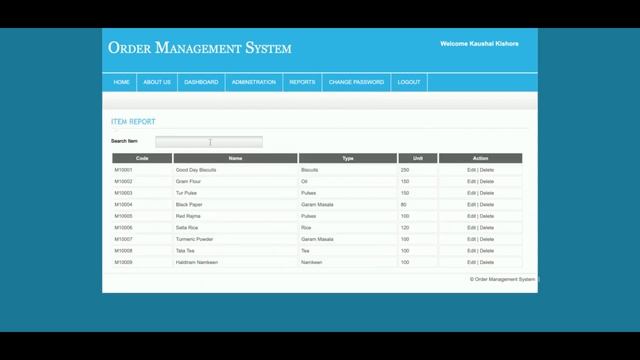Edit the Sella Rice item
Image resolution: width=640 pixels, height=360 pixels.
point(471,227)
